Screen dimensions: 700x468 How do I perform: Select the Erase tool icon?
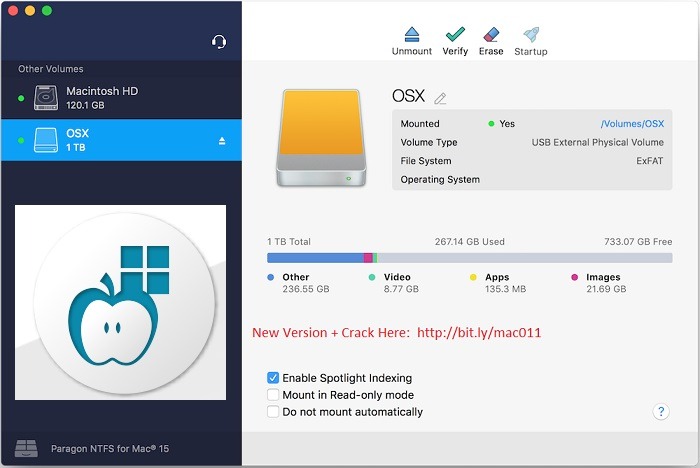pos(491,34)
